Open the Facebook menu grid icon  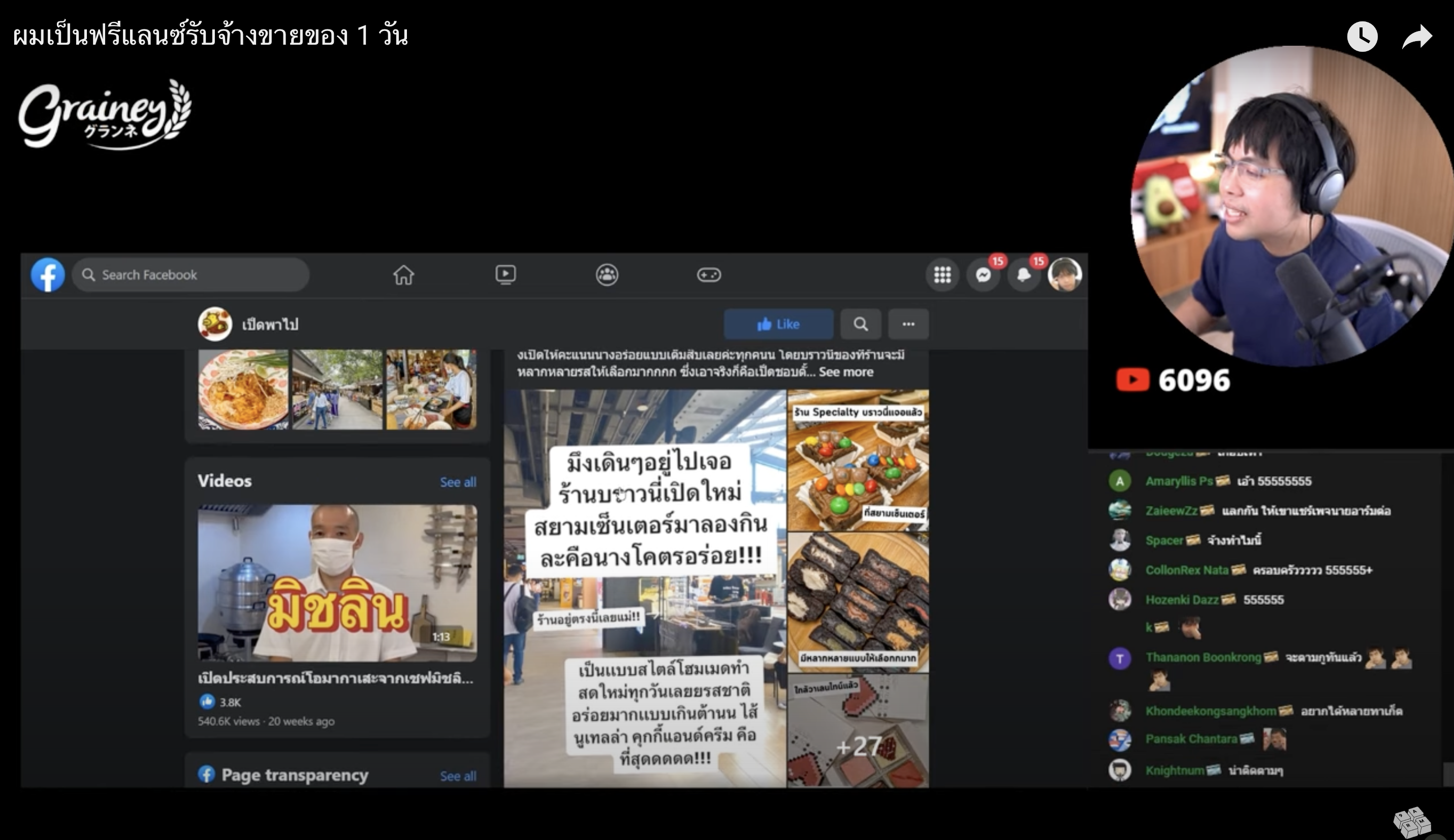[942, 275]
